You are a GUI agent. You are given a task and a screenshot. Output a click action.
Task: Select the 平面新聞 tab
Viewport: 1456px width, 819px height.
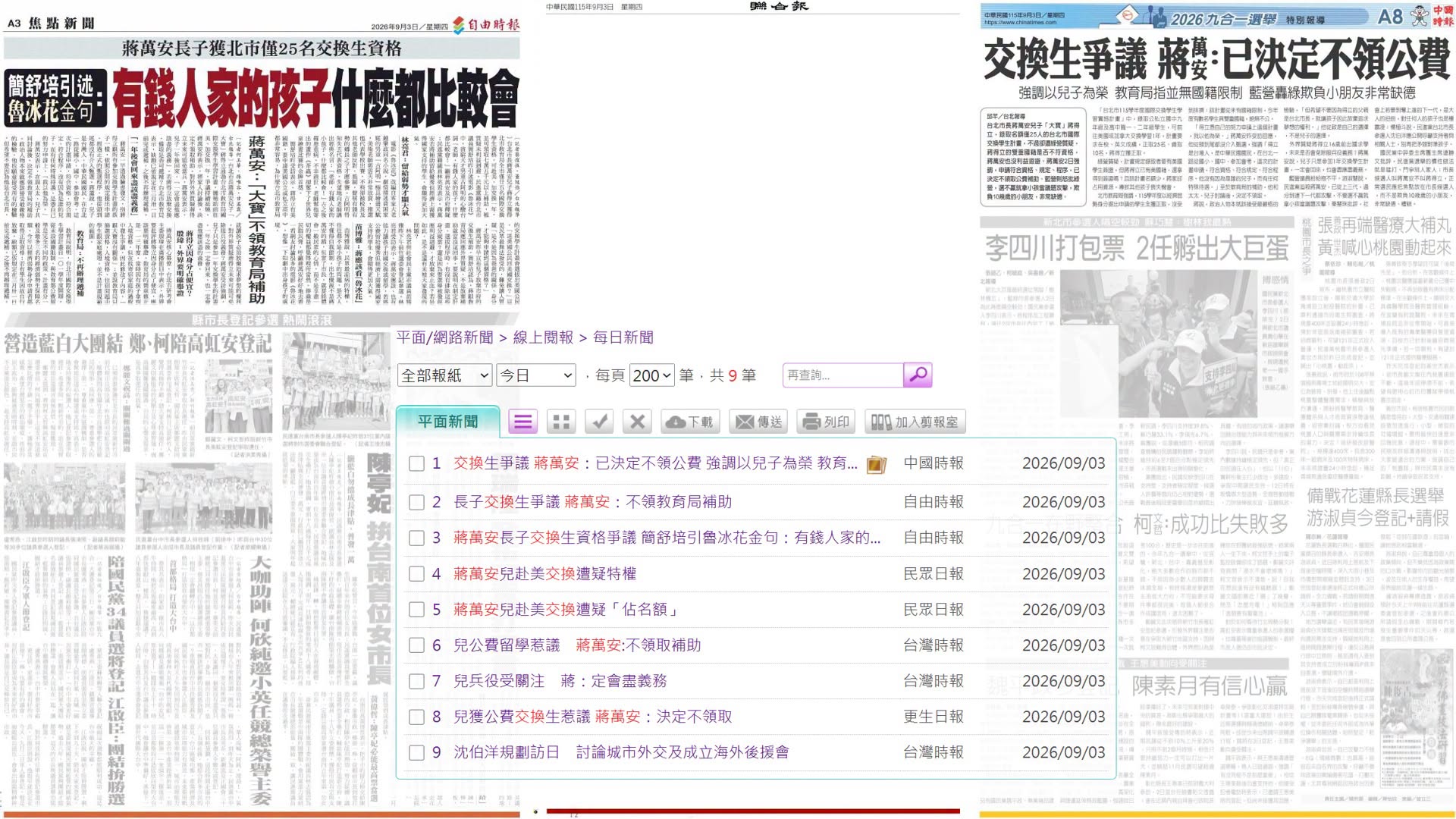(447, 422)
